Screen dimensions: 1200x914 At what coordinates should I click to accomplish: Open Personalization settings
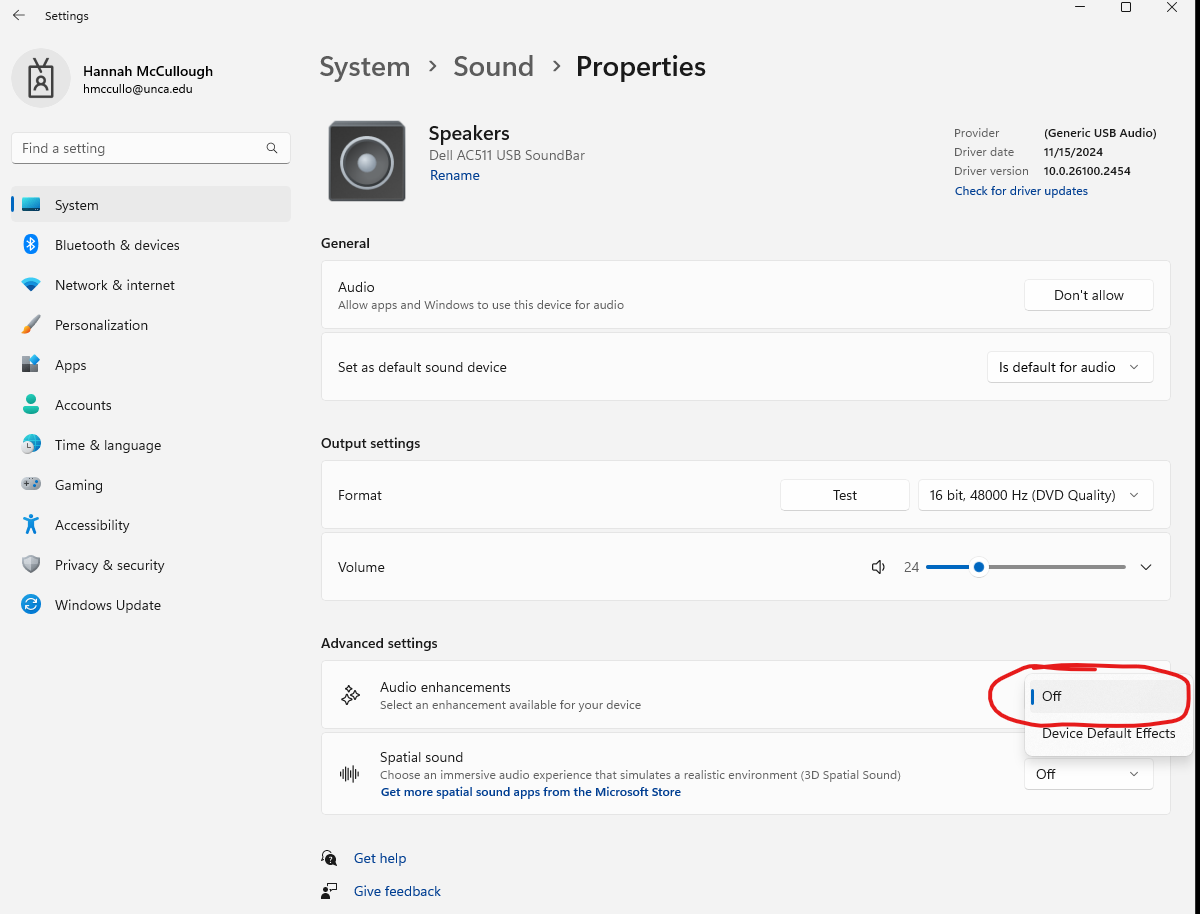pos(103,324)
